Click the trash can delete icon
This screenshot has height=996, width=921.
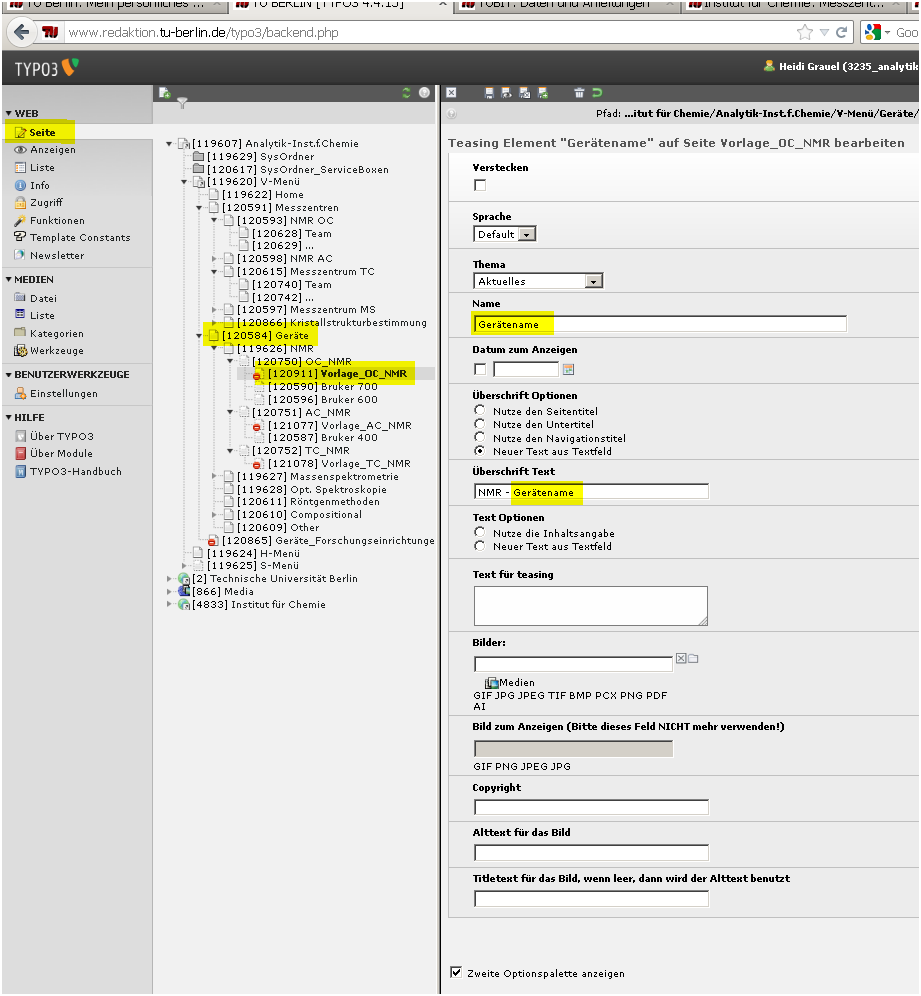(x=579, y=93)
